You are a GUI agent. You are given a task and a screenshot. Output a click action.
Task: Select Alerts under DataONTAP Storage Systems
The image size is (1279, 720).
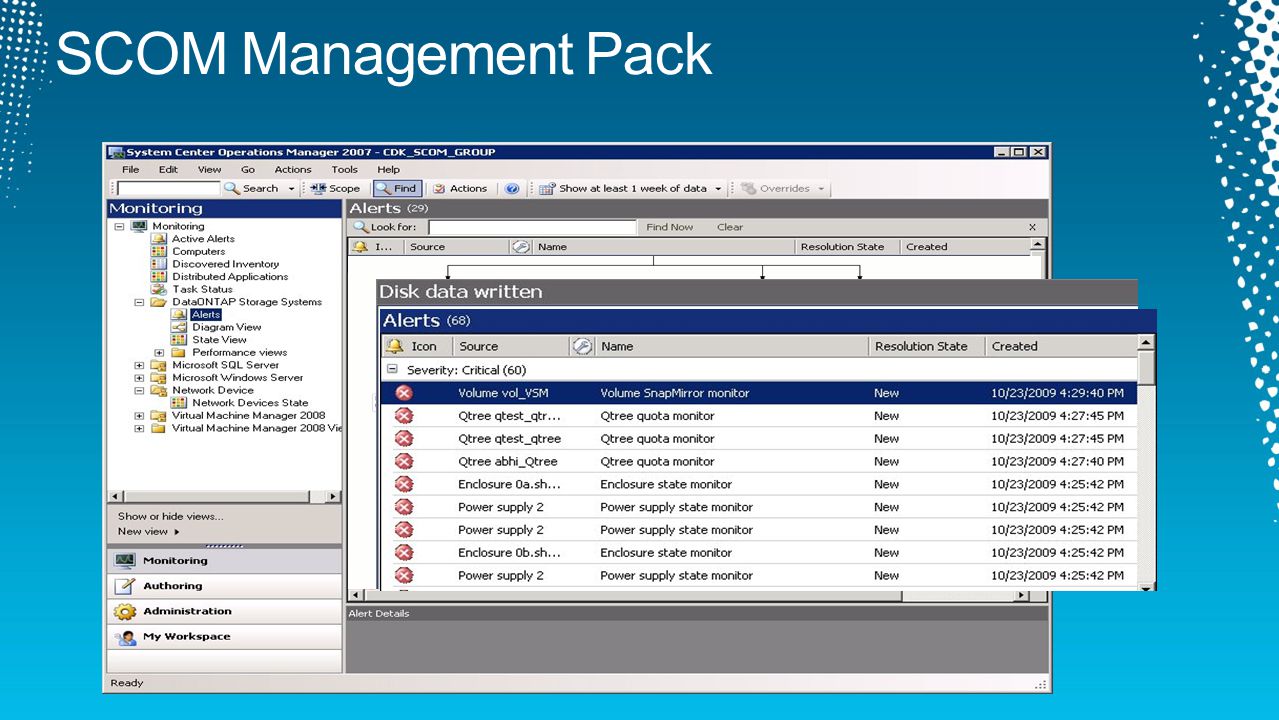[x=206, y=315]
